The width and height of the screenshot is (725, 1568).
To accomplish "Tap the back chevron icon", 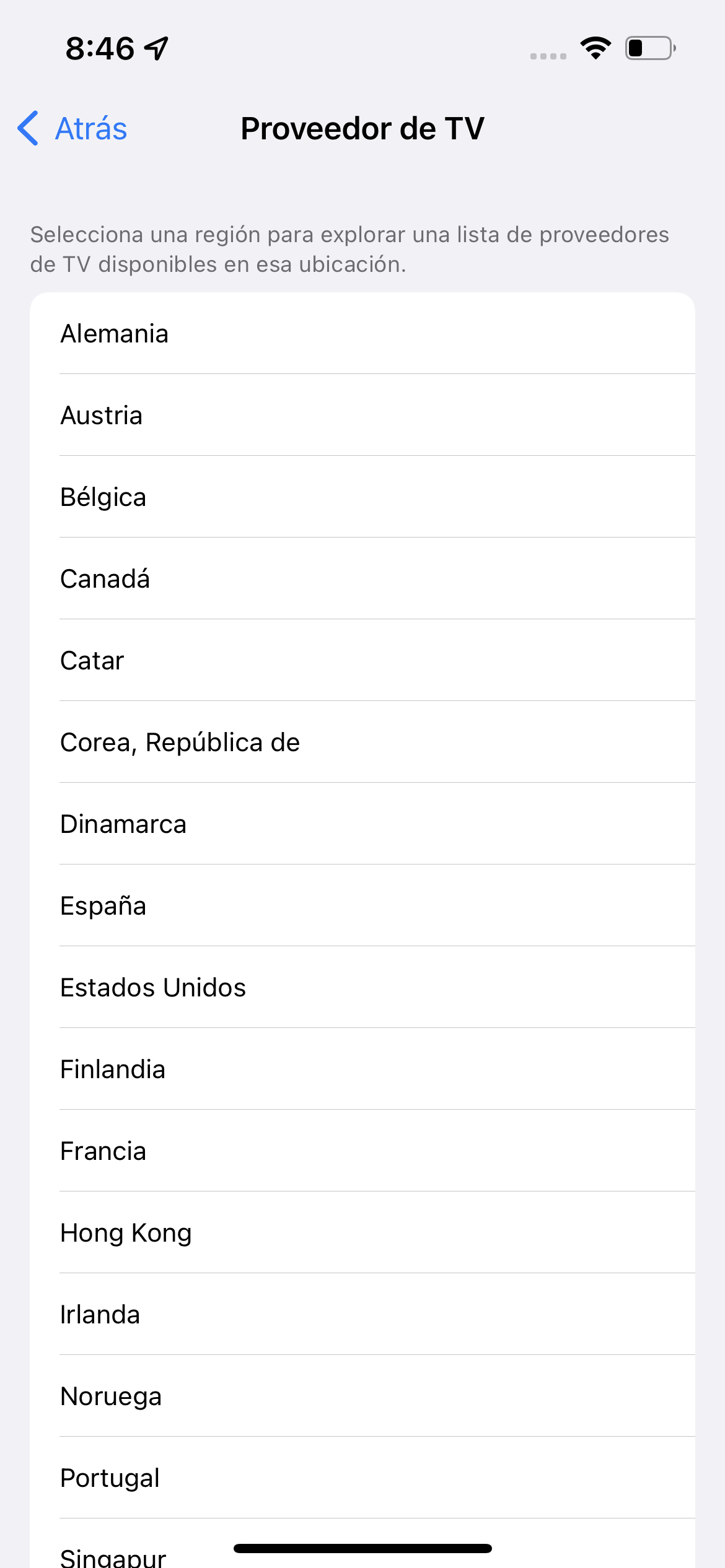I will [29, 129].
